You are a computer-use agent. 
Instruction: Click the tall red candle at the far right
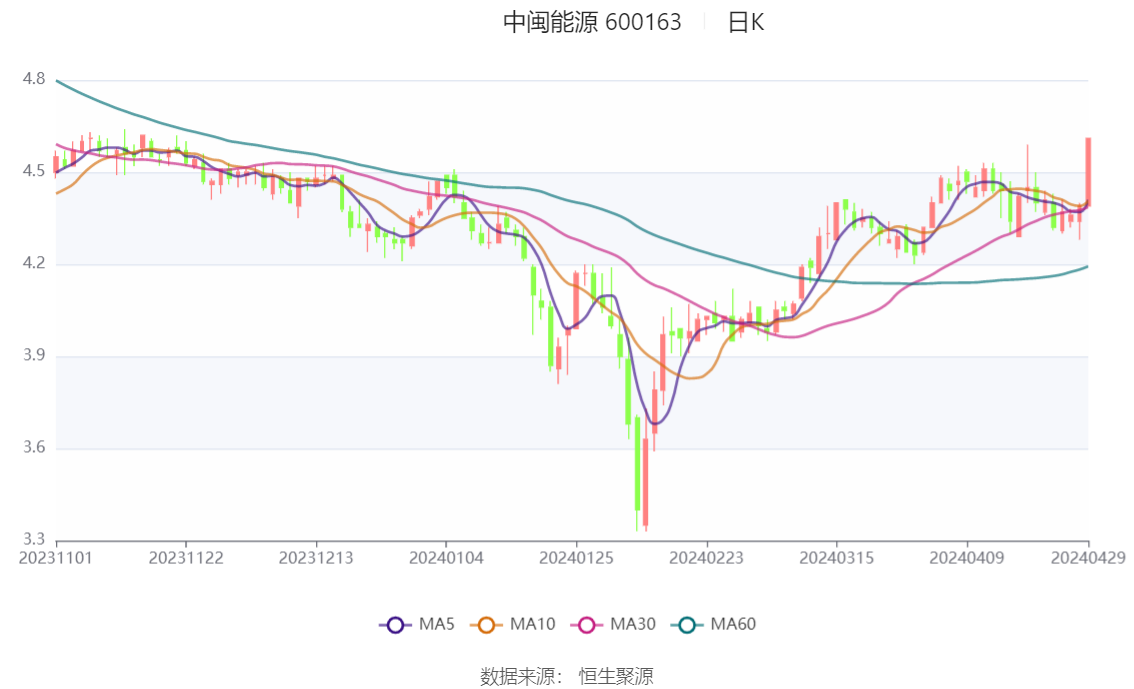point(1088,172)
